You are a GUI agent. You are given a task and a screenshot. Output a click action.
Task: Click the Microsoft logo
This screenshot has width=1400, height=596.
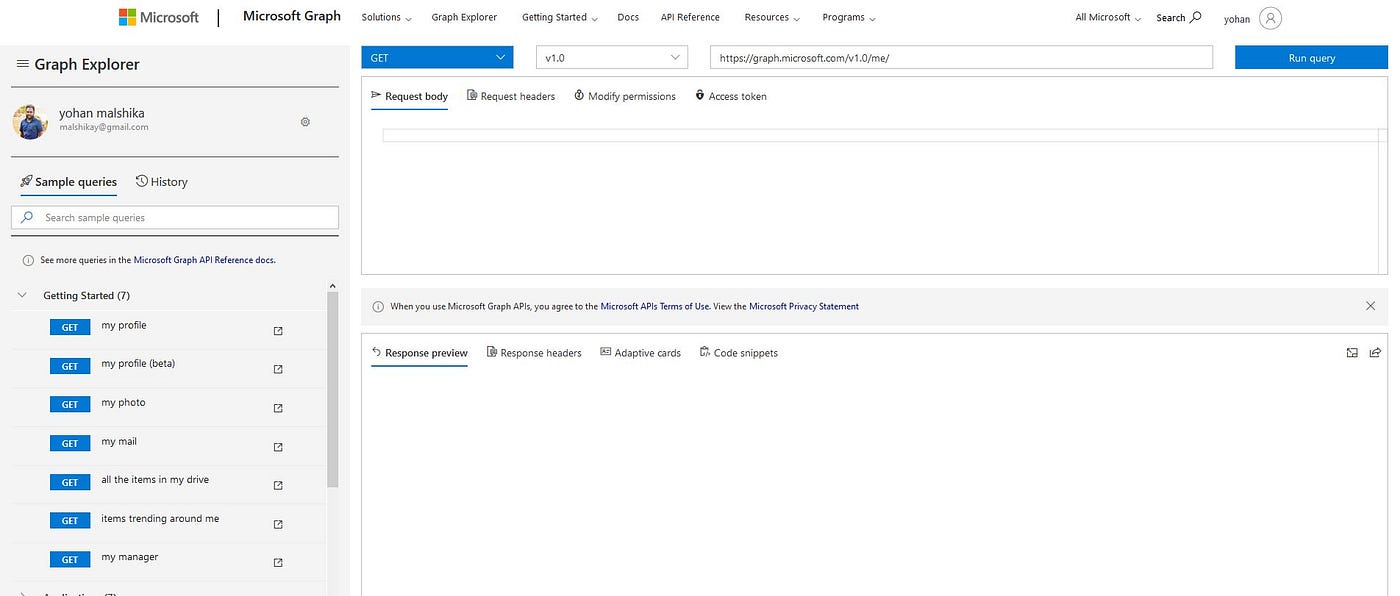coord(159,17)
